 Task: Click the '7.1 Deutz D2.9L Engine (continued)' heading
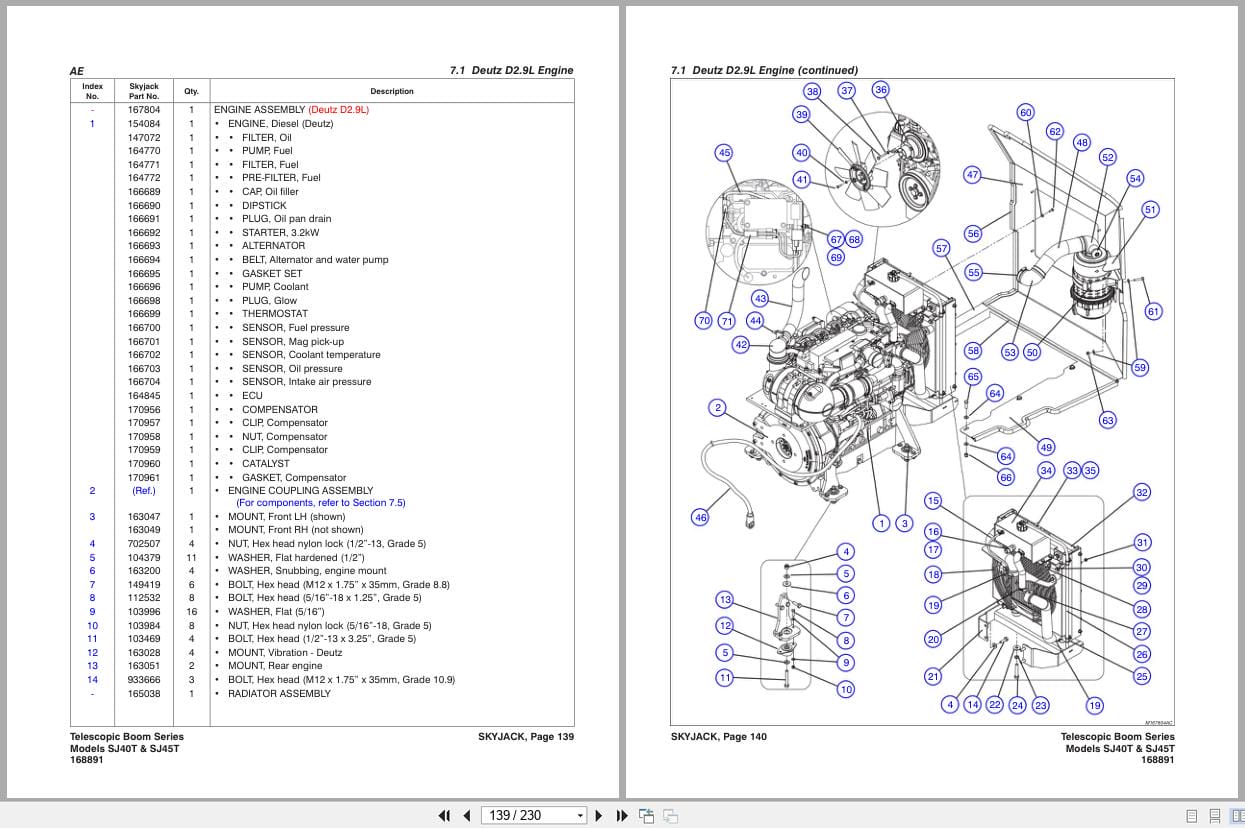(764, 71)
